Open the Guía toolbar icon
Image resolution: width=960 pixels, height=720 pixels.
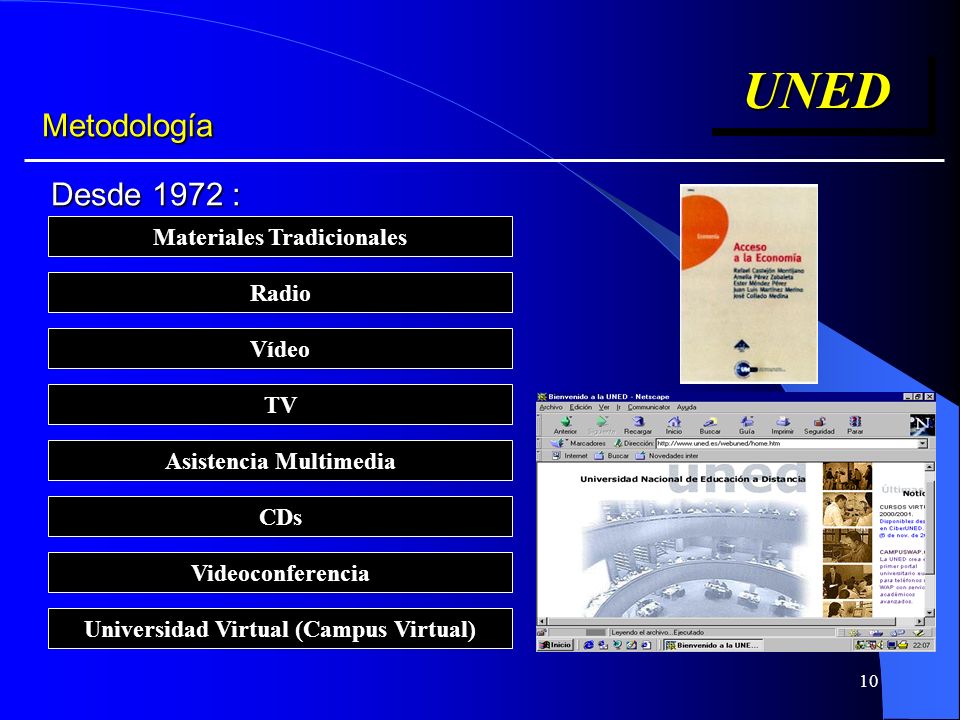coord(746,425)
